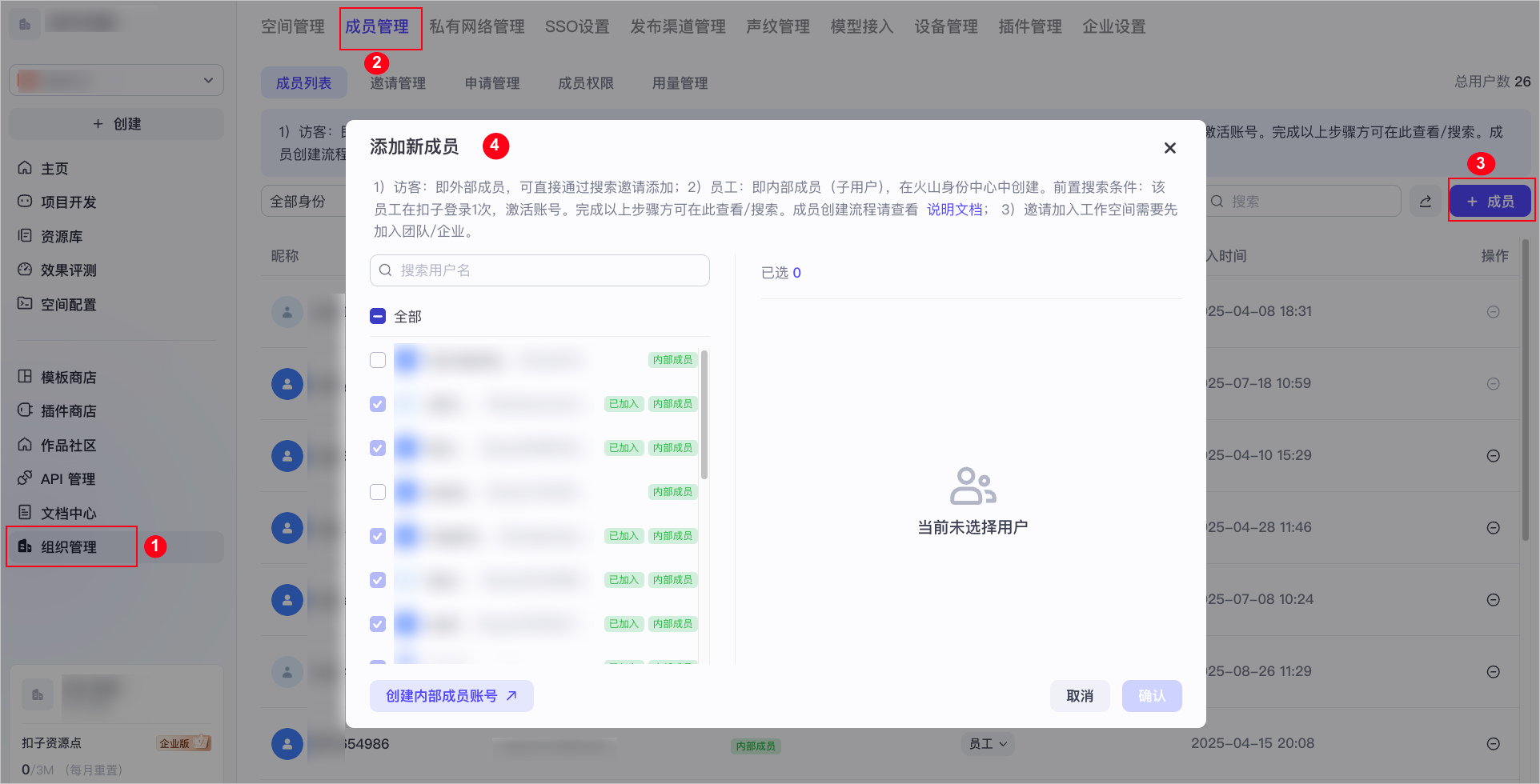The image size is (1540, 784).
Task: Focus the 搜索用户名 search field
Action: 539,270
